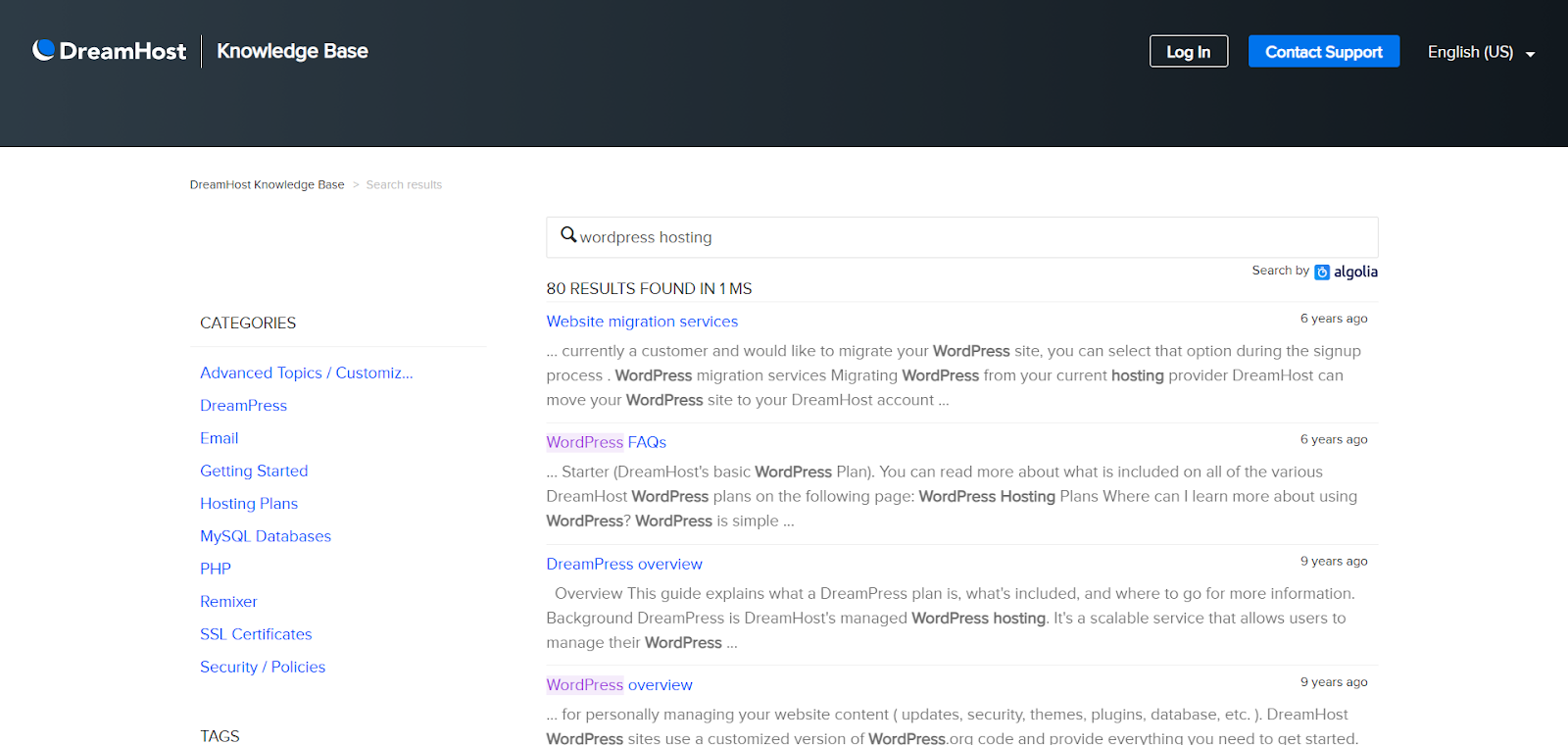The width and height of the screenshot is (1568, 745).
Task: Select Advanced Topics / Customiz... category
Action: point(307,372)
